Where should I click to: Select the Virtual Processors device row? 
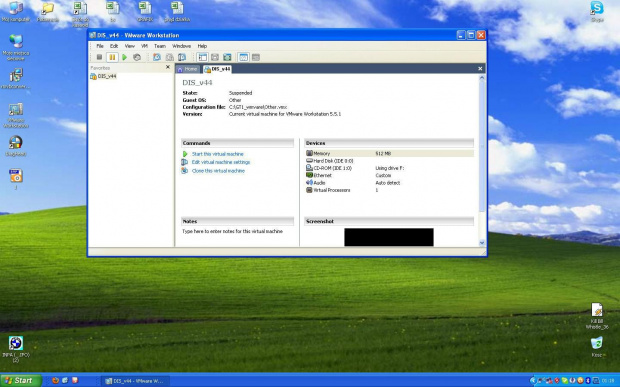[389, 190]
